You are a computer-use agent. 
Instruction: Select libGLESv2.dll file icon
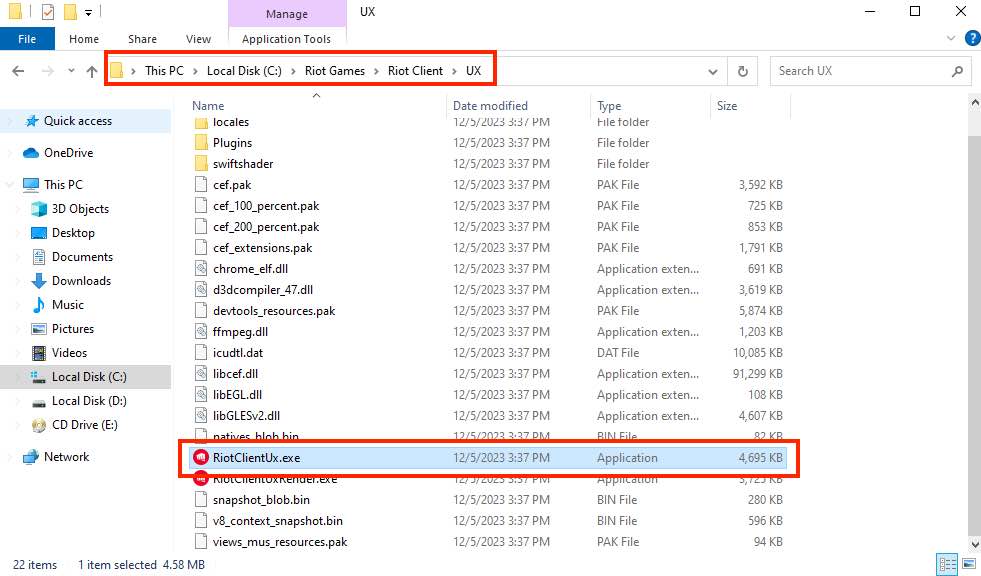pos(201,416)
